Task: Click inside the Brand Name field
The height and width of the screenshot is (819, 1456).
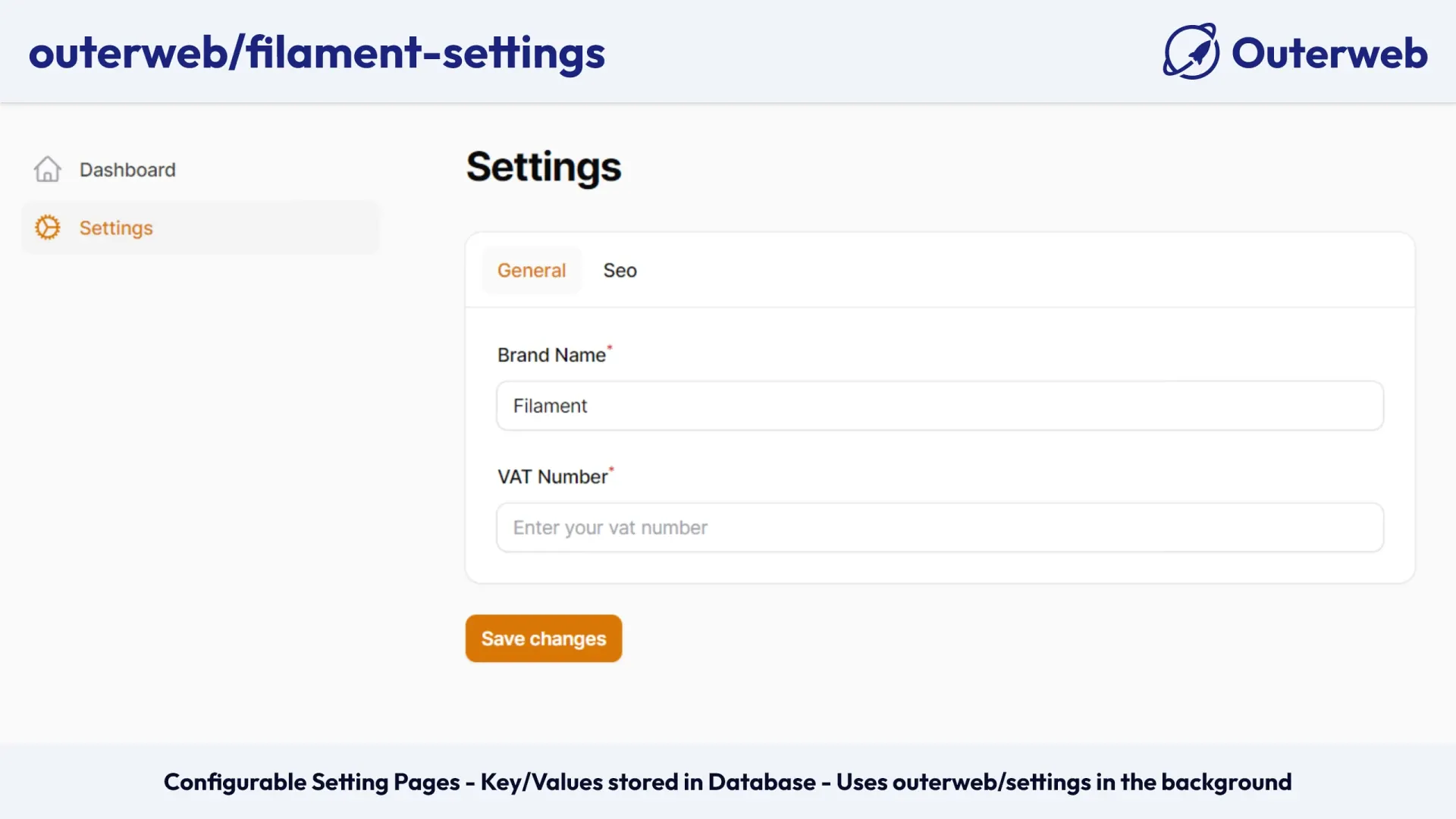Action: (x=939, y=406)
